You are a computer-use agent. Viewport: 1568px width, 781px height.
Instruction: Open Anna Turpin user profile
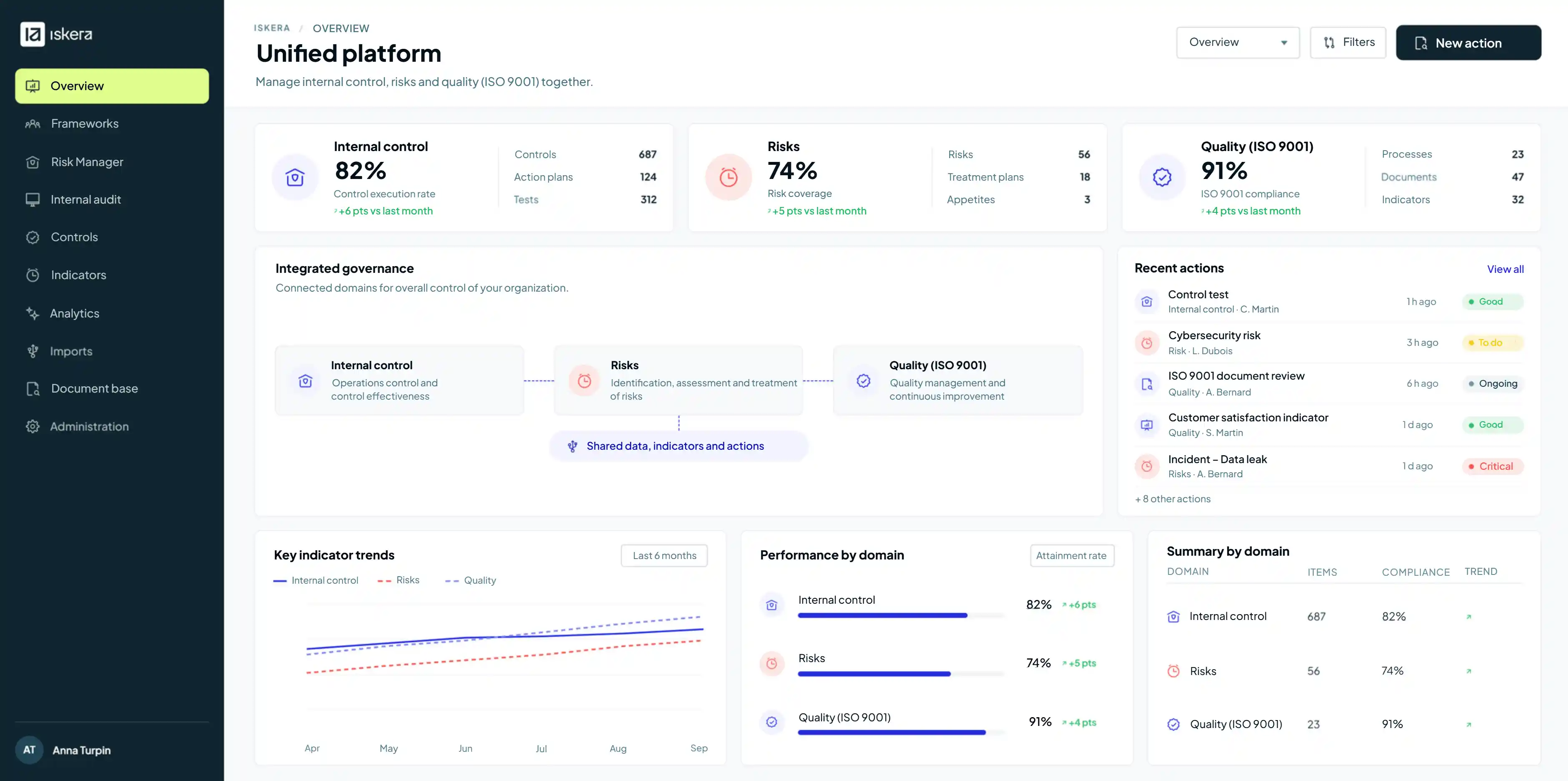pos(112,750)
